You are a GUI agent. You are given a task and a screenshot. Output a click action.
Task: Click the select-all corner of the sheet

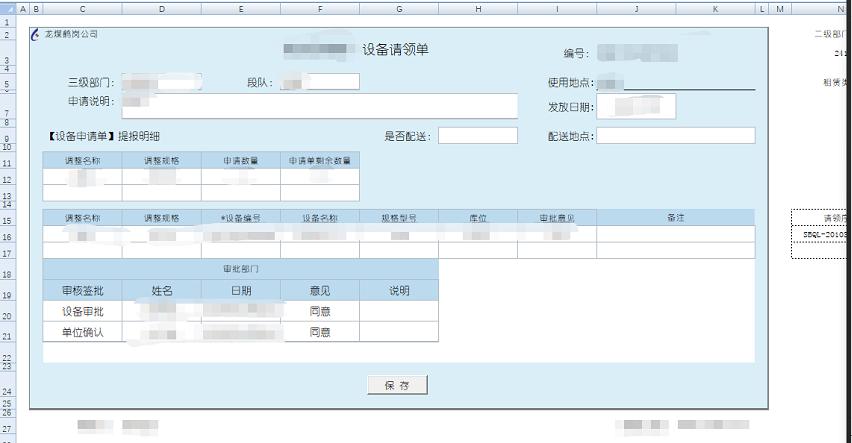8,9
